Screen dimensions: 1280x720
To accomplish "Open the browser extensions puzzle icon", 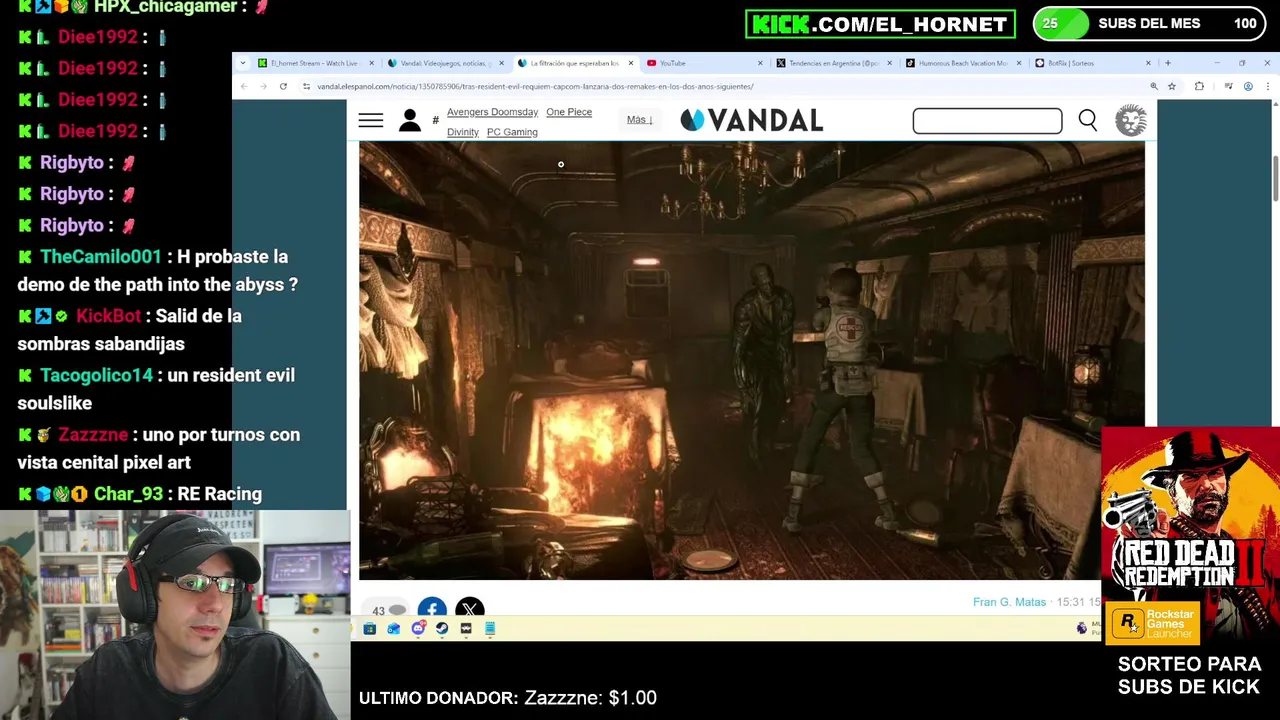I will click(1199, 87).
